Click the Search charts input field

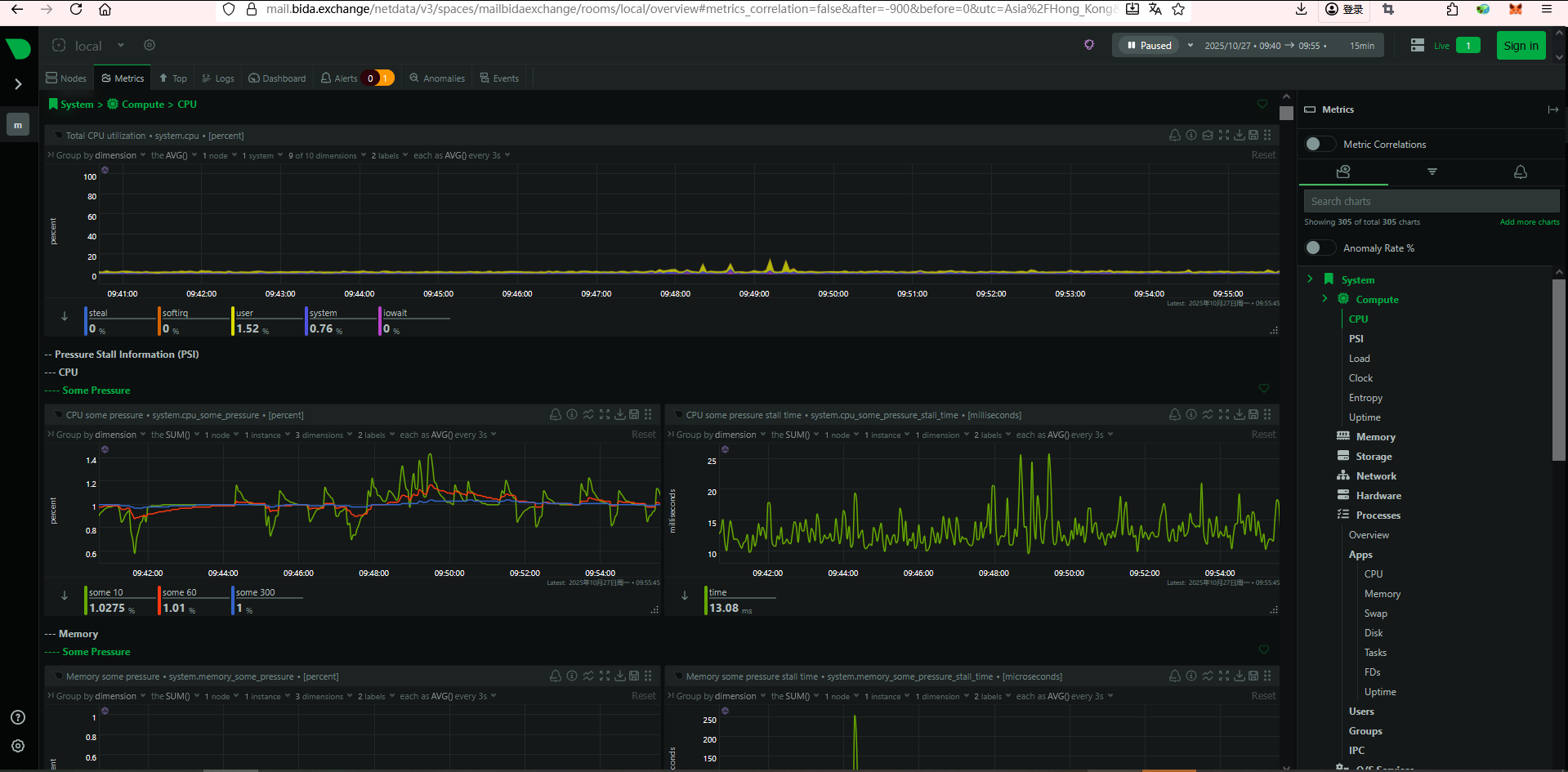coord(1431,201)
